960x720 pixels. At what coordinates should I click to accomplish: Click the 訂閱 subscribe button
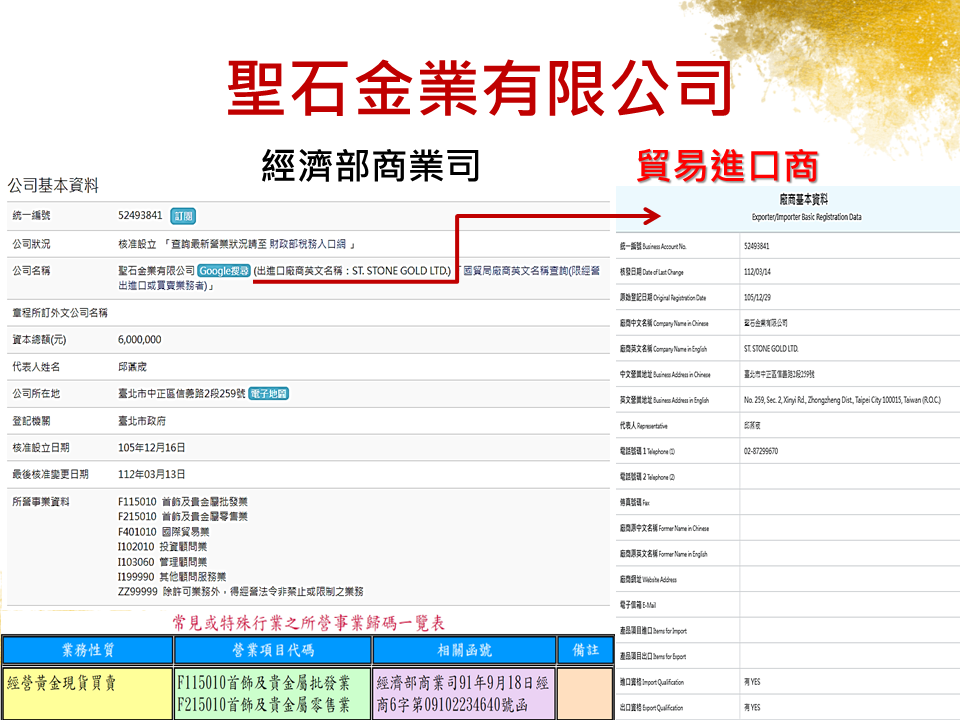[183, 215]
